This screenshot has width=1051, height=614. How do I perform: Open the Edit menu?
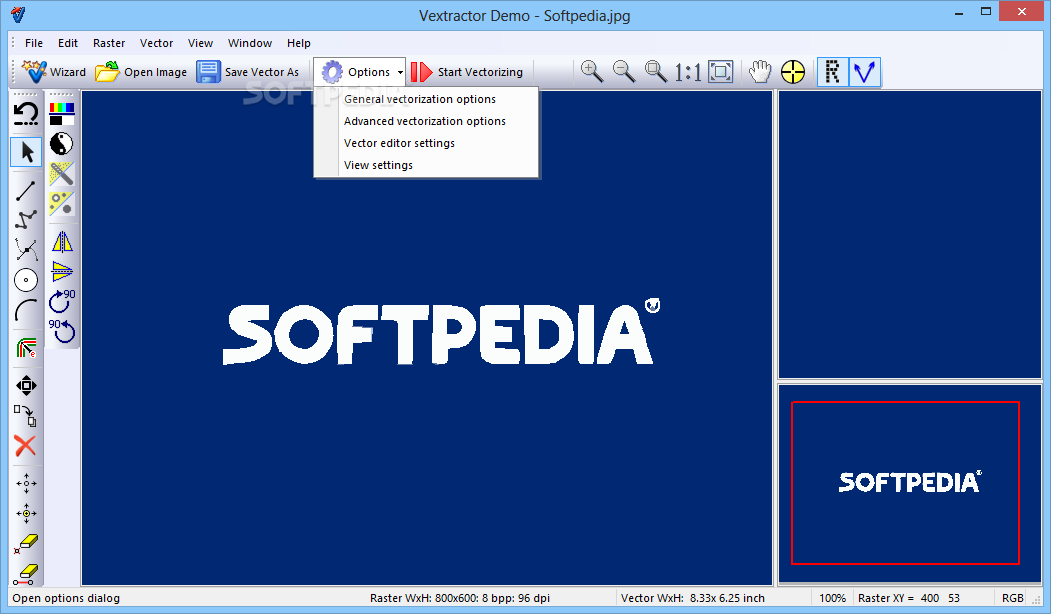tap(68, 43)
